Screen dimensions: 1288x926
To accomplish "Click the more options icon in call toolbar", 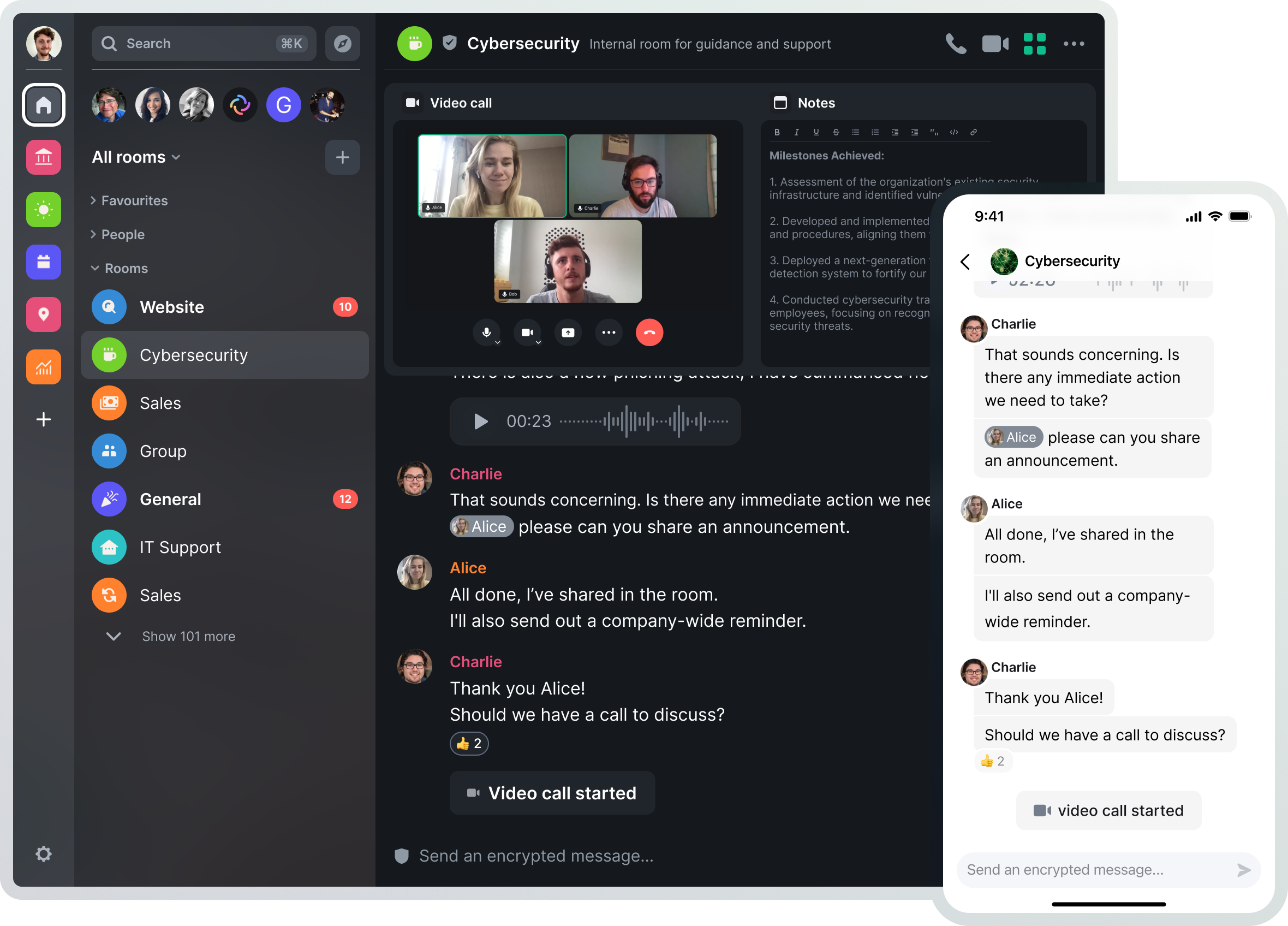I will pos(608,333).
